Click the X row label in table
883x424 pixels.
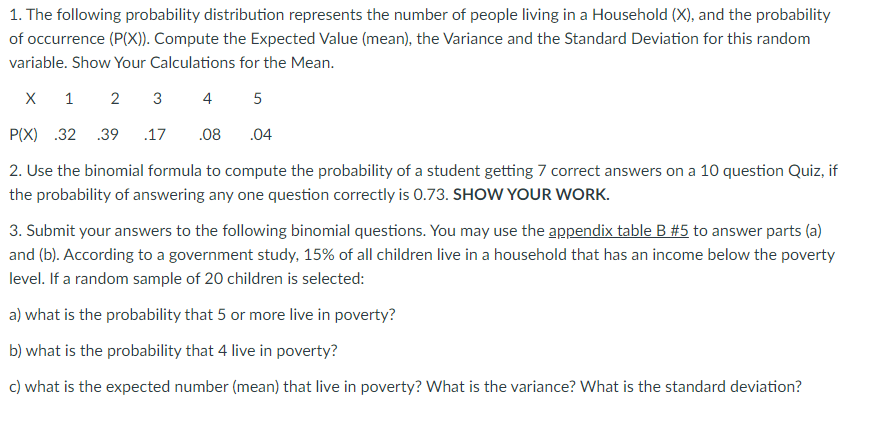pyautogui.click(x=30, y=99)
